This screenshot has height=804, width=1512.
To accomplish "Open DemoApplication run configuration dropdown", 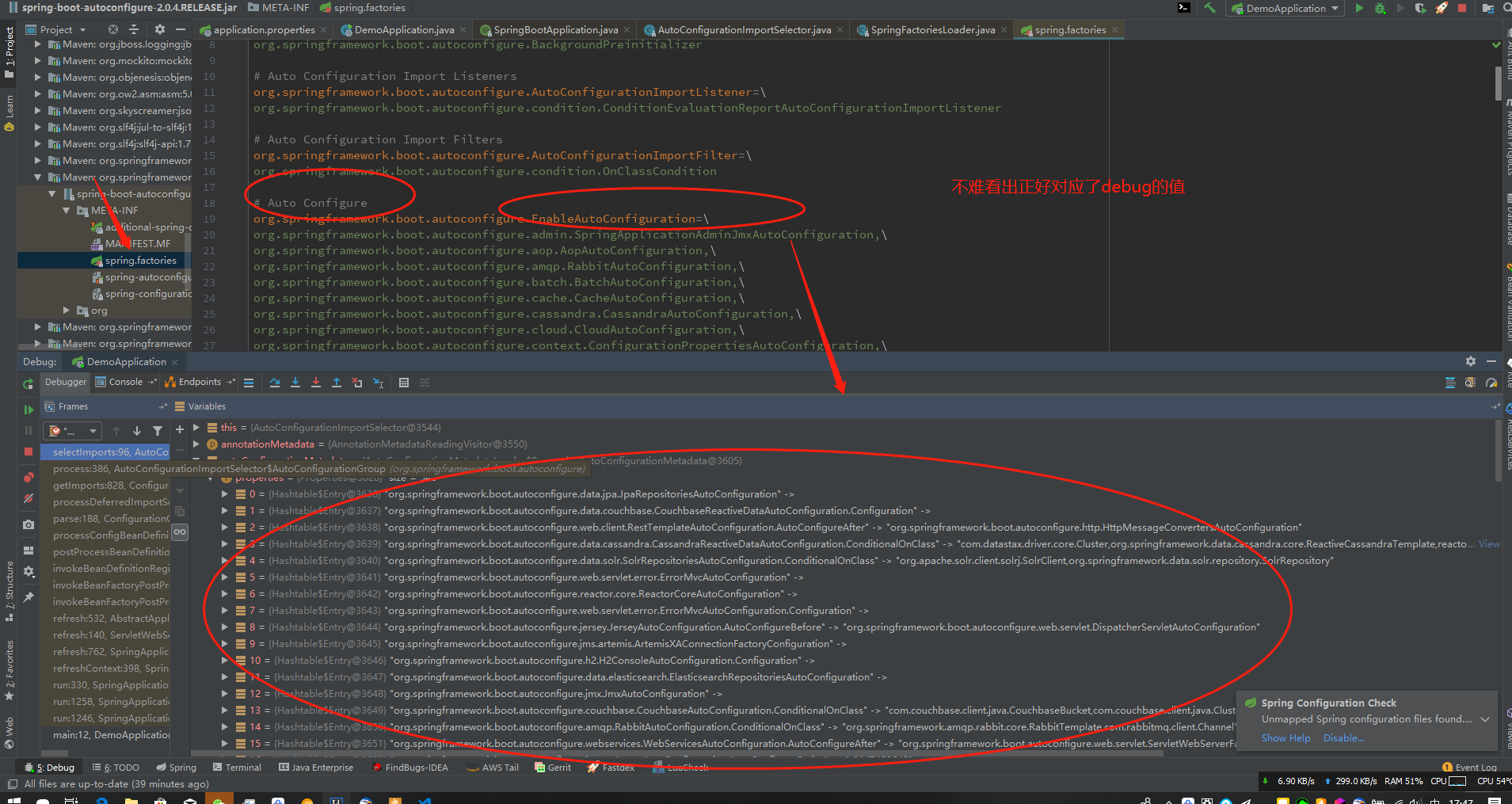I will pyautogui.click(x=1285, y=8).
